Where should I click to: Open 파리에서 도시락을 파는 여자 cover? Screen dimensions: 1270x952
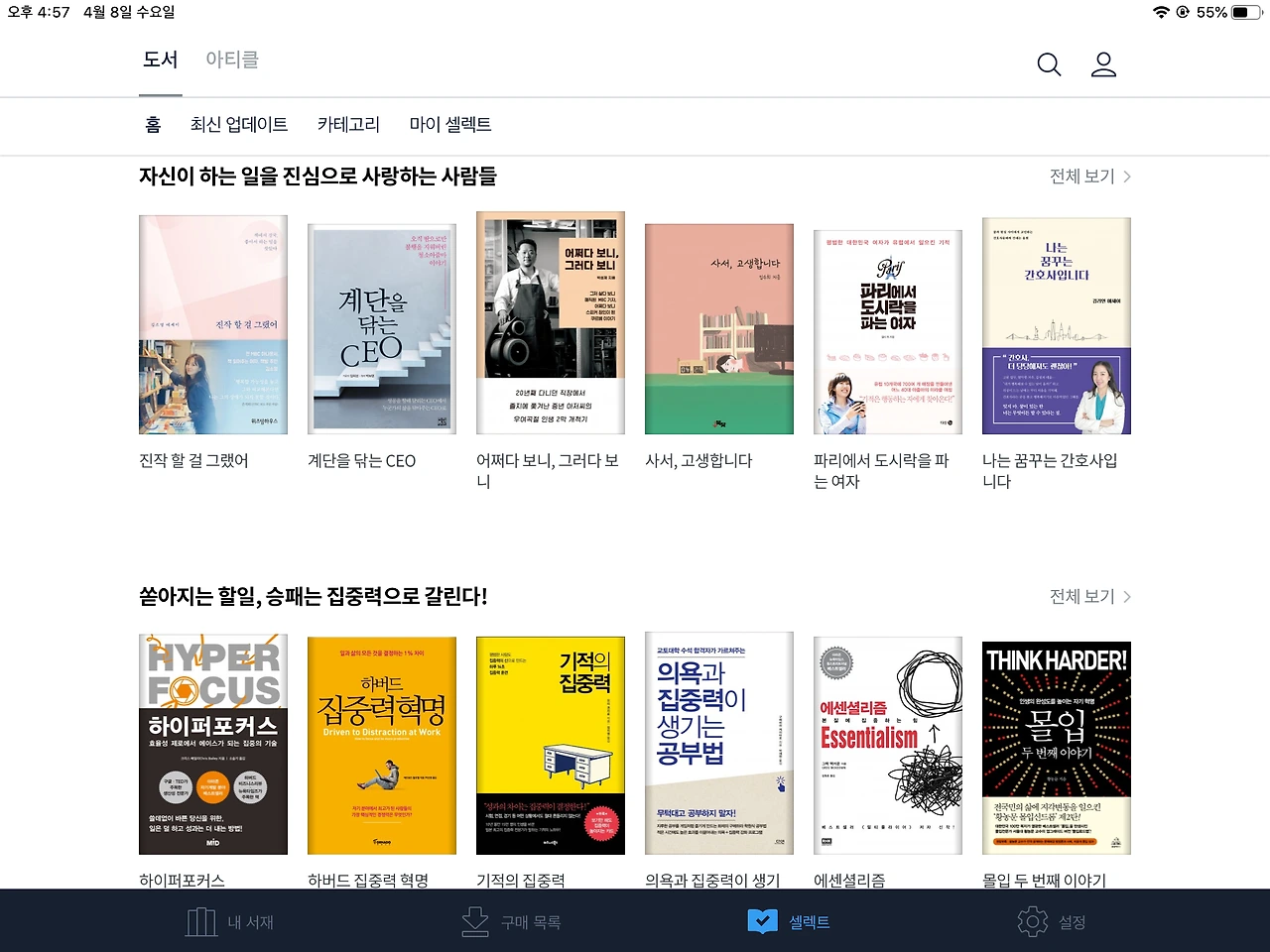tap(888, 332)
